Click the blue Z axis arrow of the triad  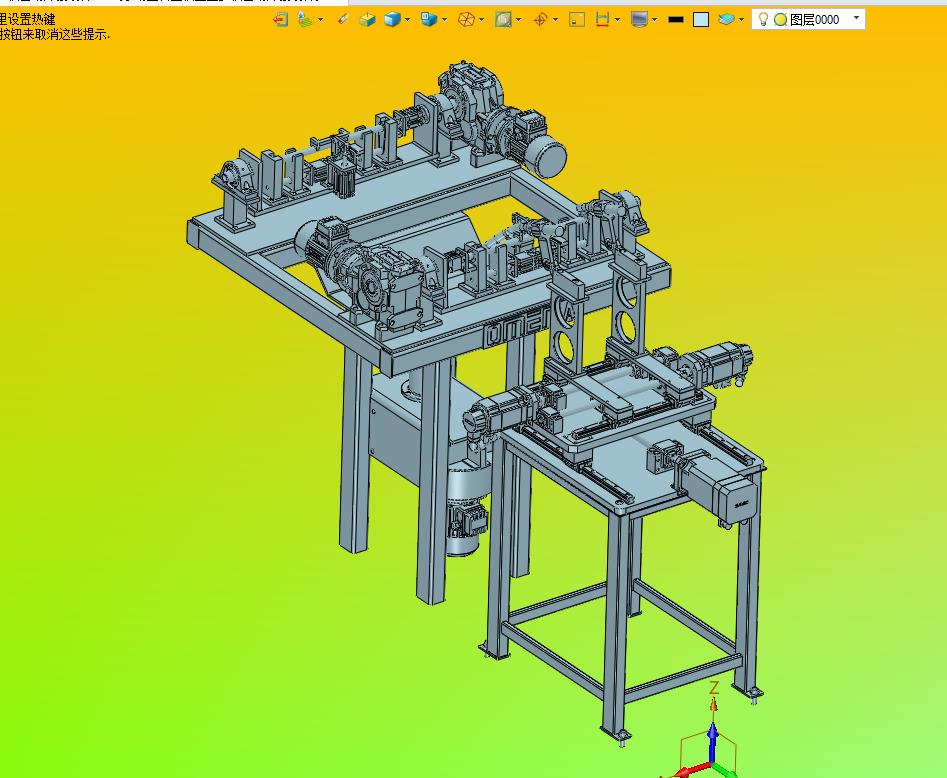pos(713,741)
